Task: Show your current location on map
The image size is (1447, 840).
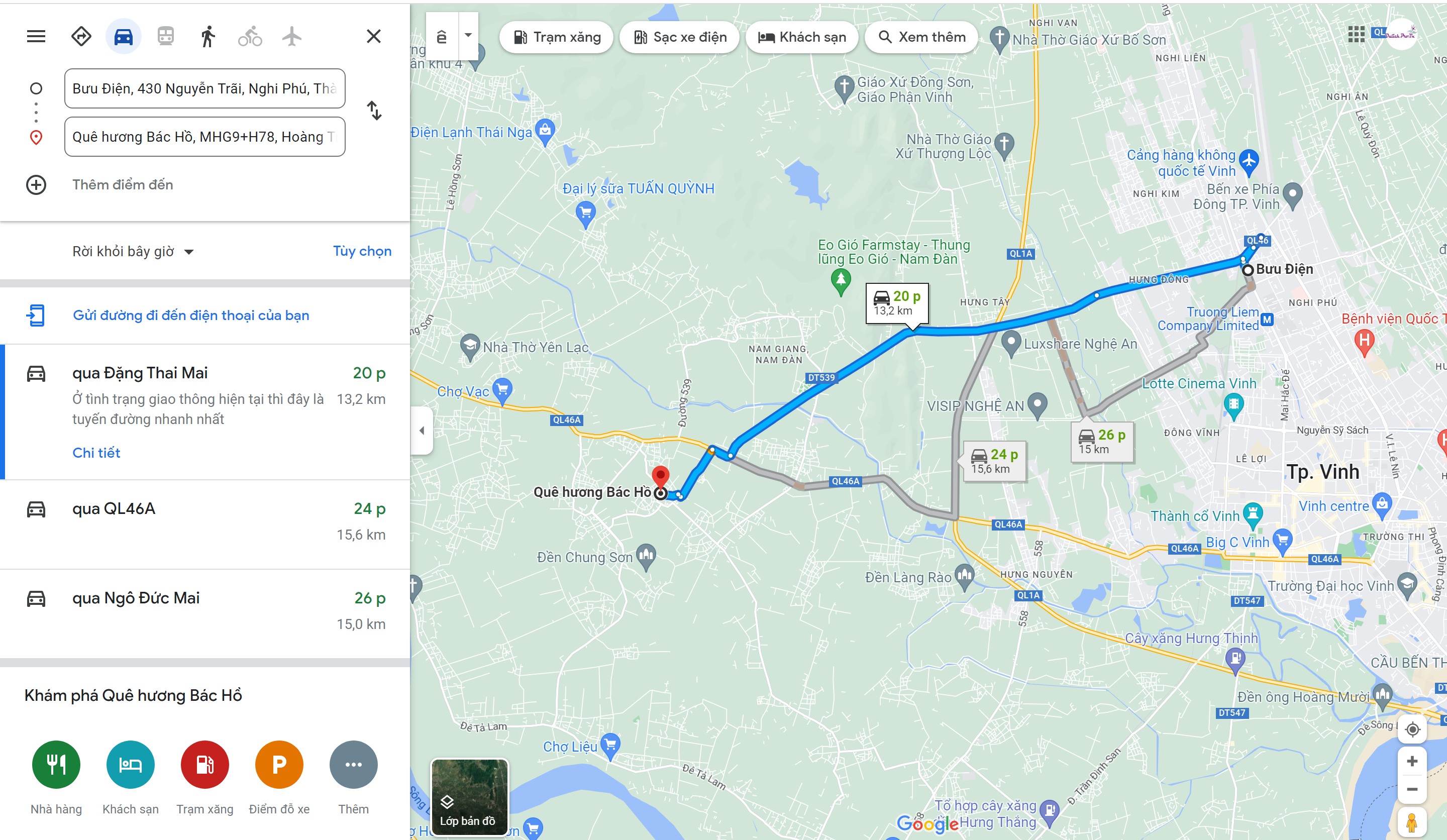Action: point(1412,729)
